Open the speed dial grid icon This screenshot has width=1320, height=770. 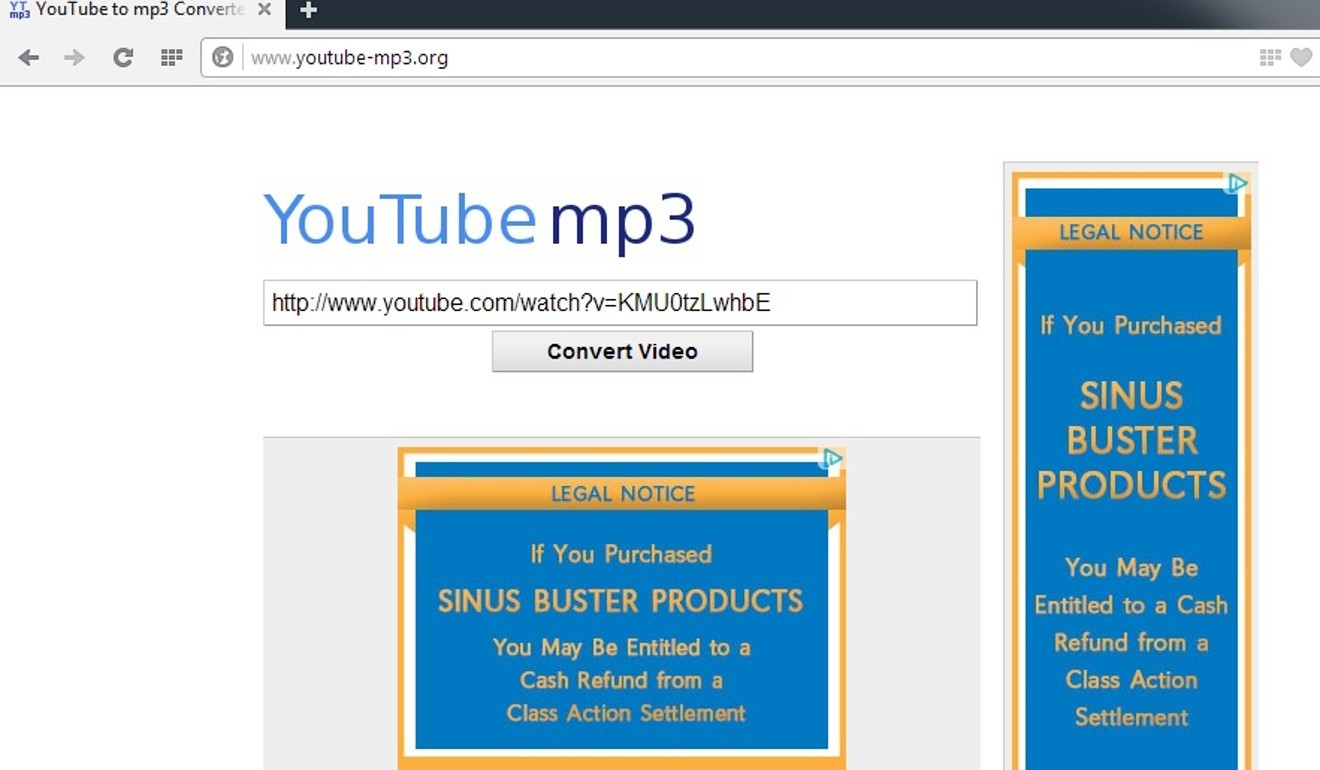coord(171,58)
